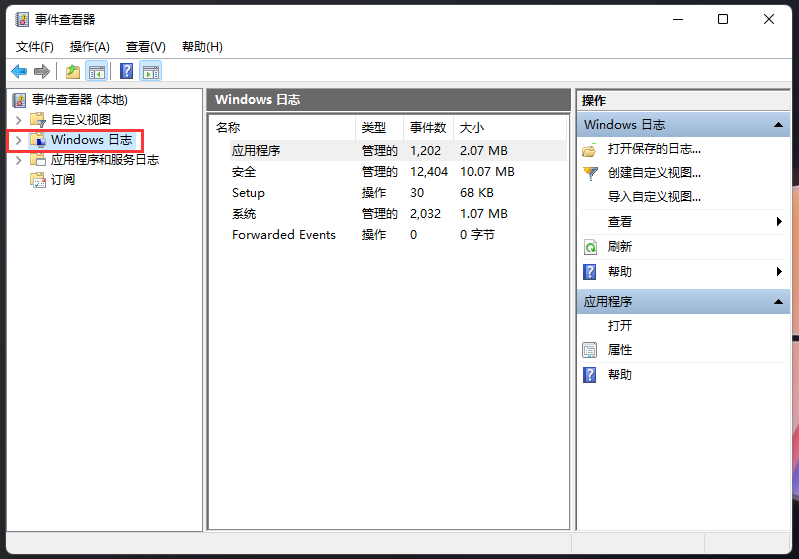Collapse the 应用程序 actions section arrow
799x559 pixels.
click(778, 302)
